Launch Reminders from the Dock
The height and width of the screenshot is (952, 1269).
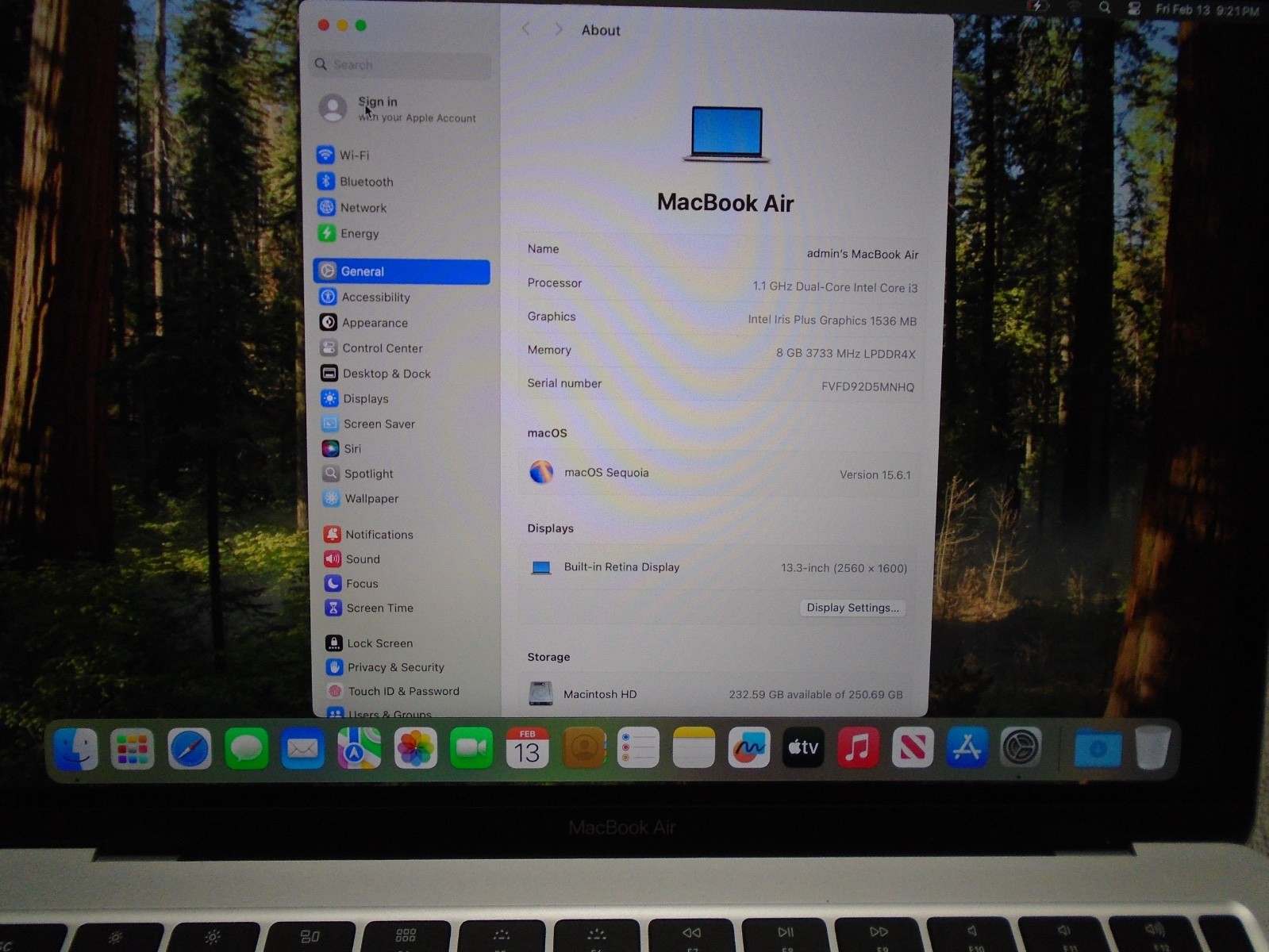[639, 747]
